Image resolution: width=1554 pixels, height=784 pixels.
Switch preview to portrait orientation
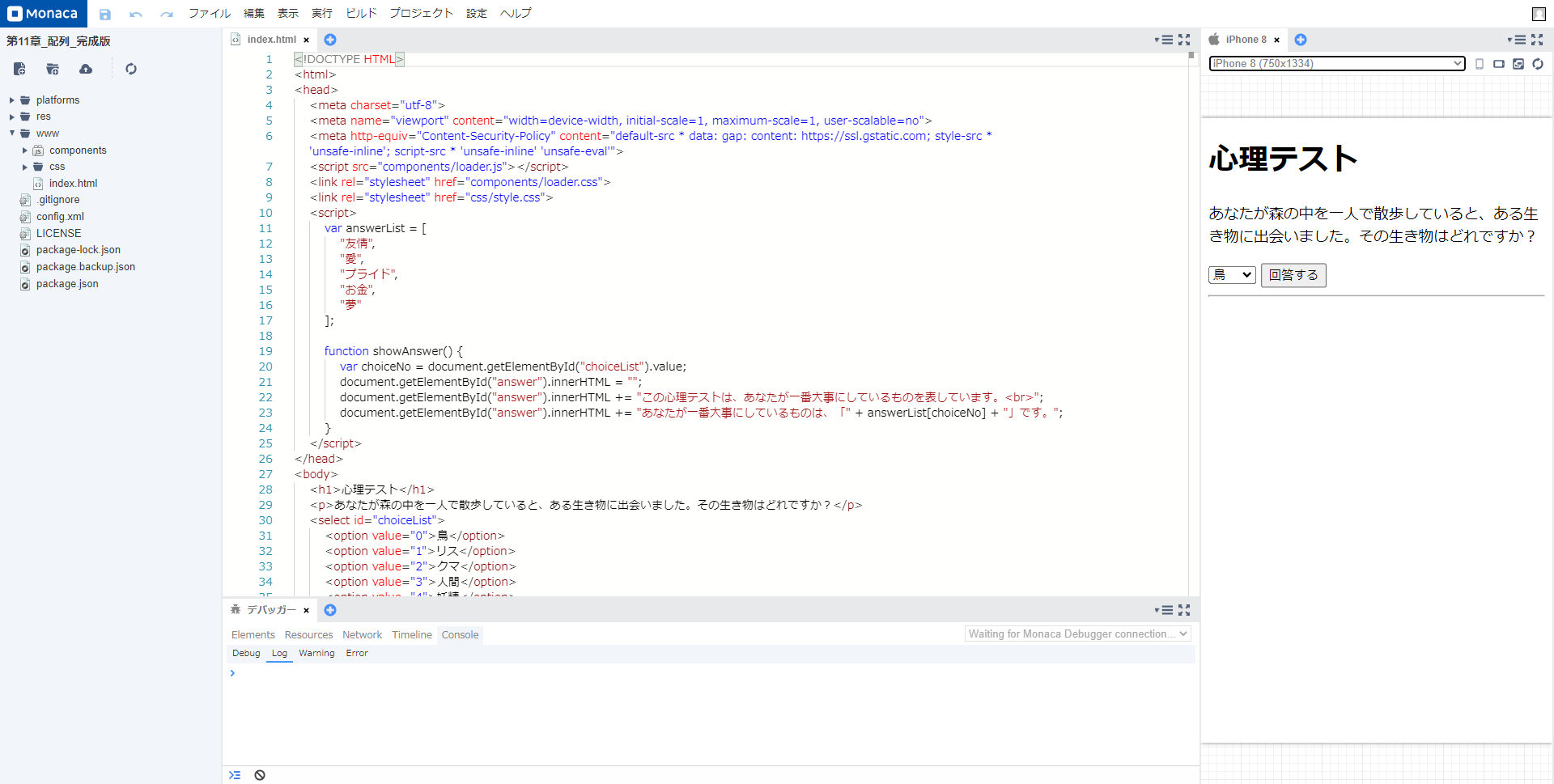(x=1480, y=64)
